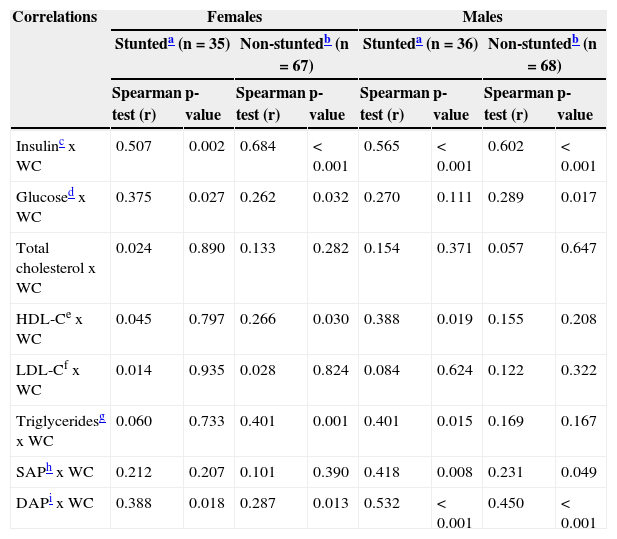The width and height of the screenshot is (617, 539).
Task: Select the 0.890 p-value cell
Action: [206, 247]
